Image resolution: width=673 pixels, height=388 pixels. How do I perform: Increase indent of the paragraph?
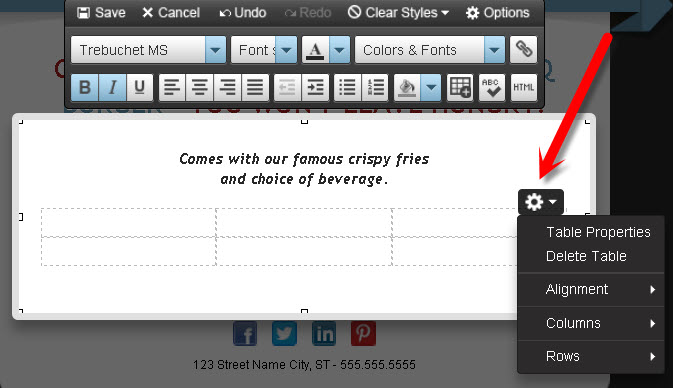coord(315,88)
